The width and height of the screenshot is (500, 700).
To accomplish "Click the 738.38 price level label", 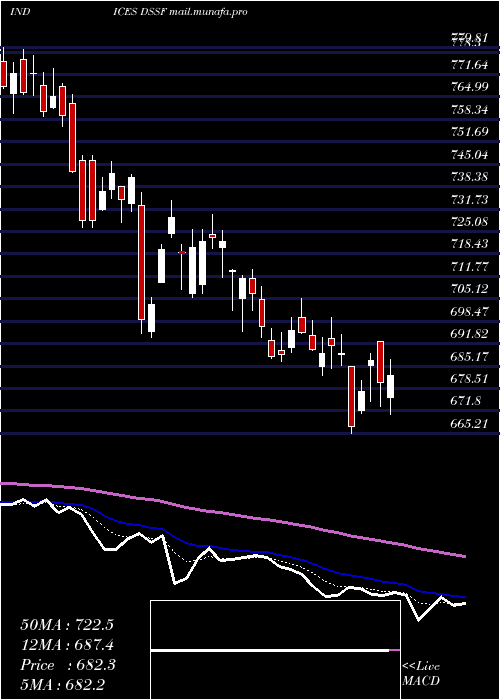I will [x=469, y=177].
